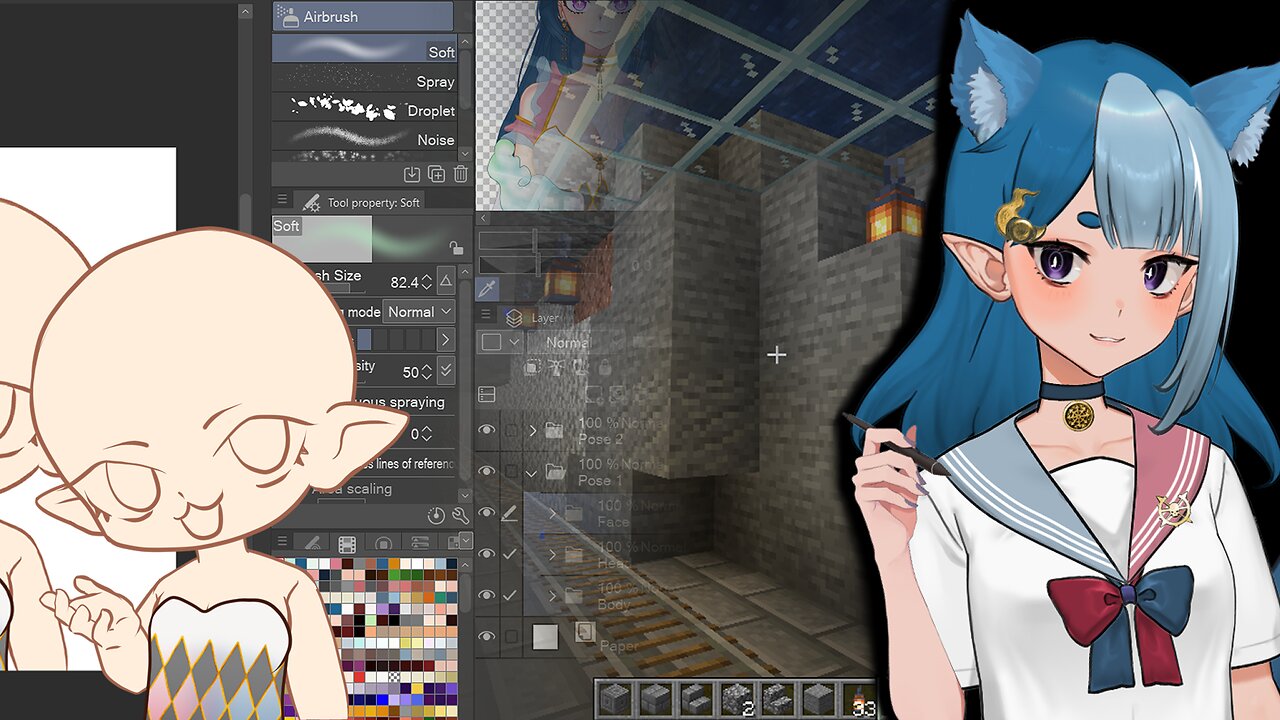Hide the Body folder layer

tap(487, 595)
